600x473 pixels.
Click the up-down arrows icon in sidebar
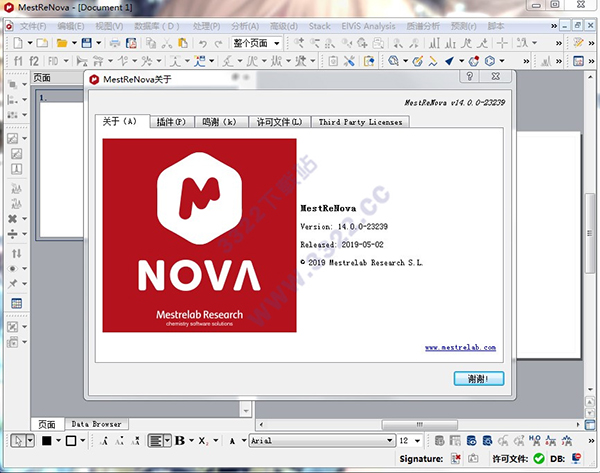(16, 253)
